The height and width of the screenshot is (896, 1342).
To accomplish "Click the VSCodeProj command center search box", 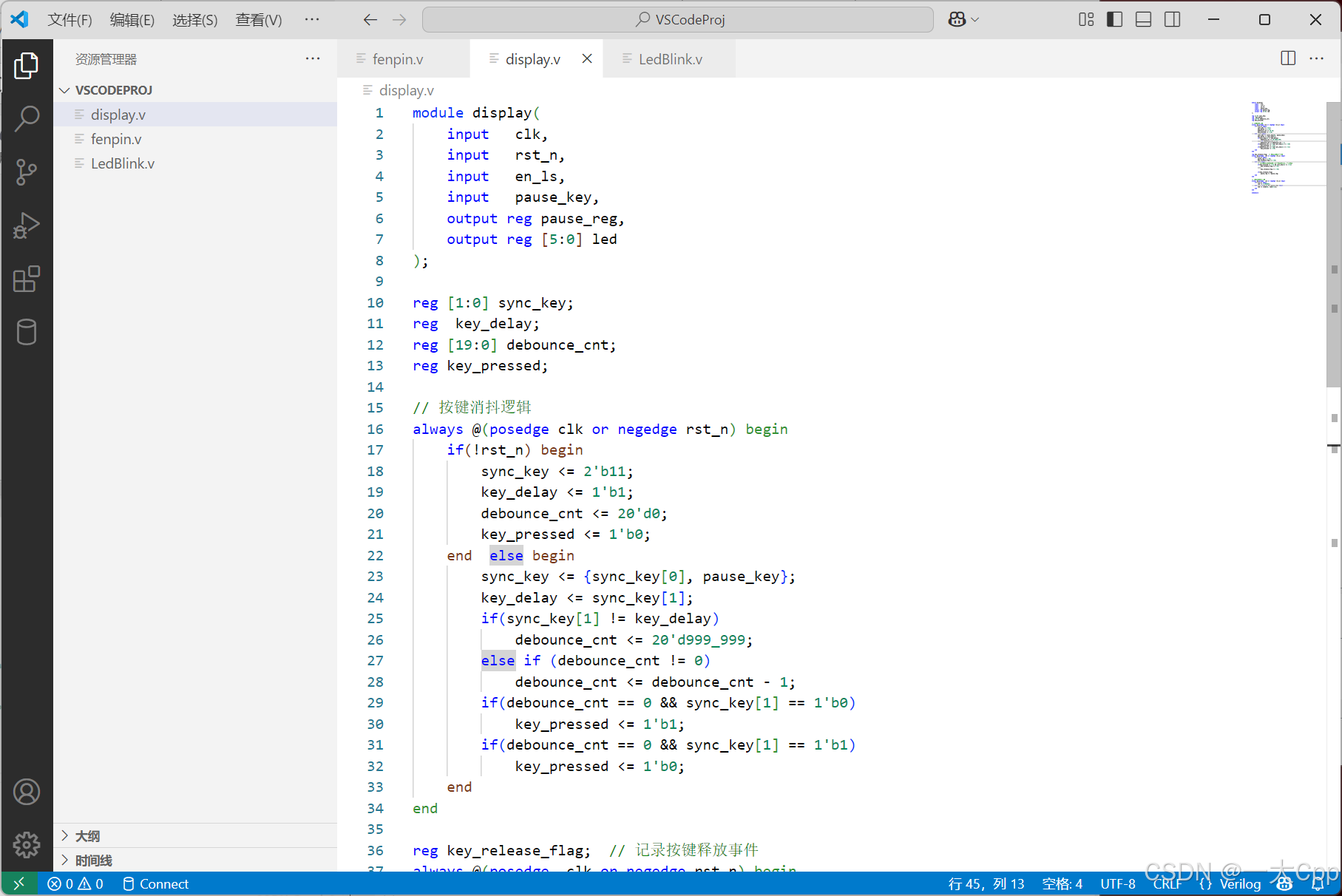I will pyautogui.click(x=678, y=20).
